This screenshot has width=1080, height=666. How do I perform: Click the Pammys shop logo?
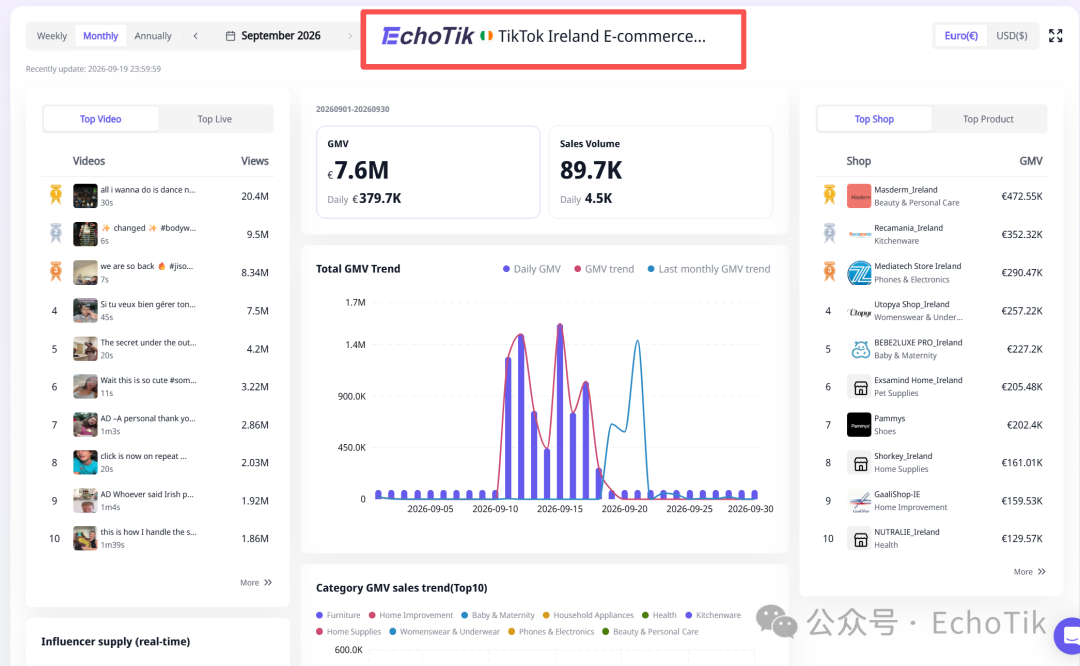point(859,425)
